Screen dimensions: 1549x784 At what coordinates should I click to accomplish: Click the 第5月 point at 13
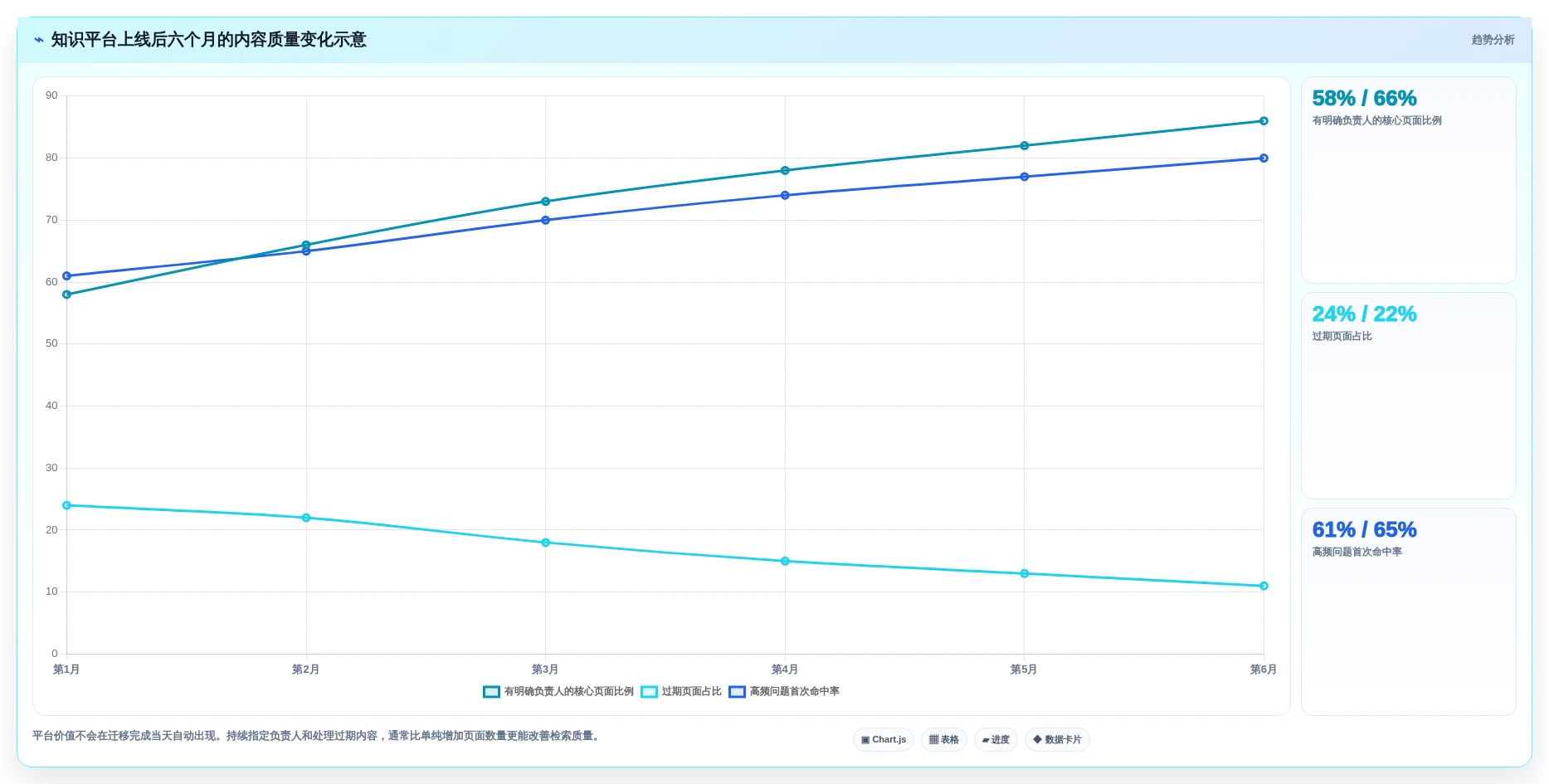pos(1024,574)
